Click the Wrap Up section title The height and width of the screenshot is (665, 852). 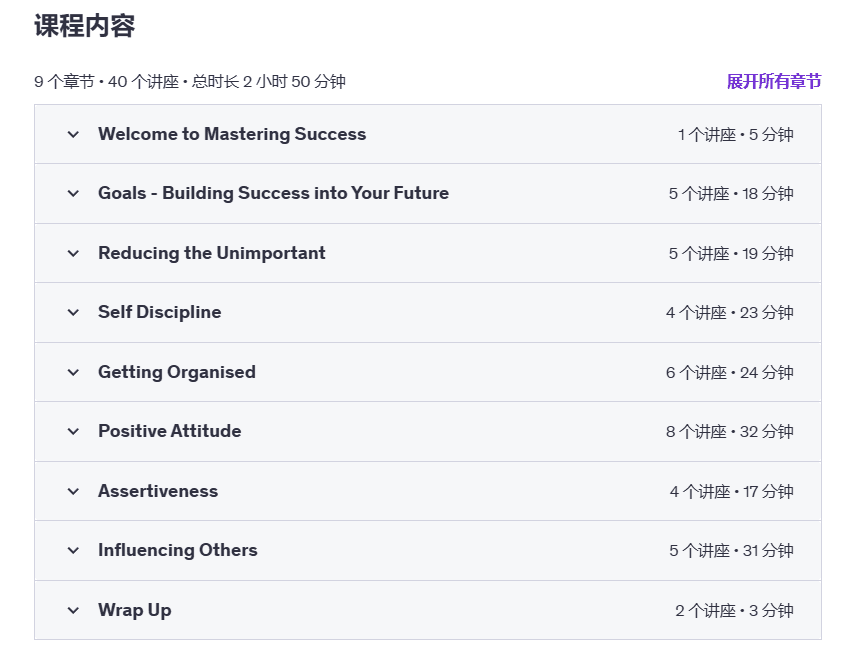(x=135, y=610)
